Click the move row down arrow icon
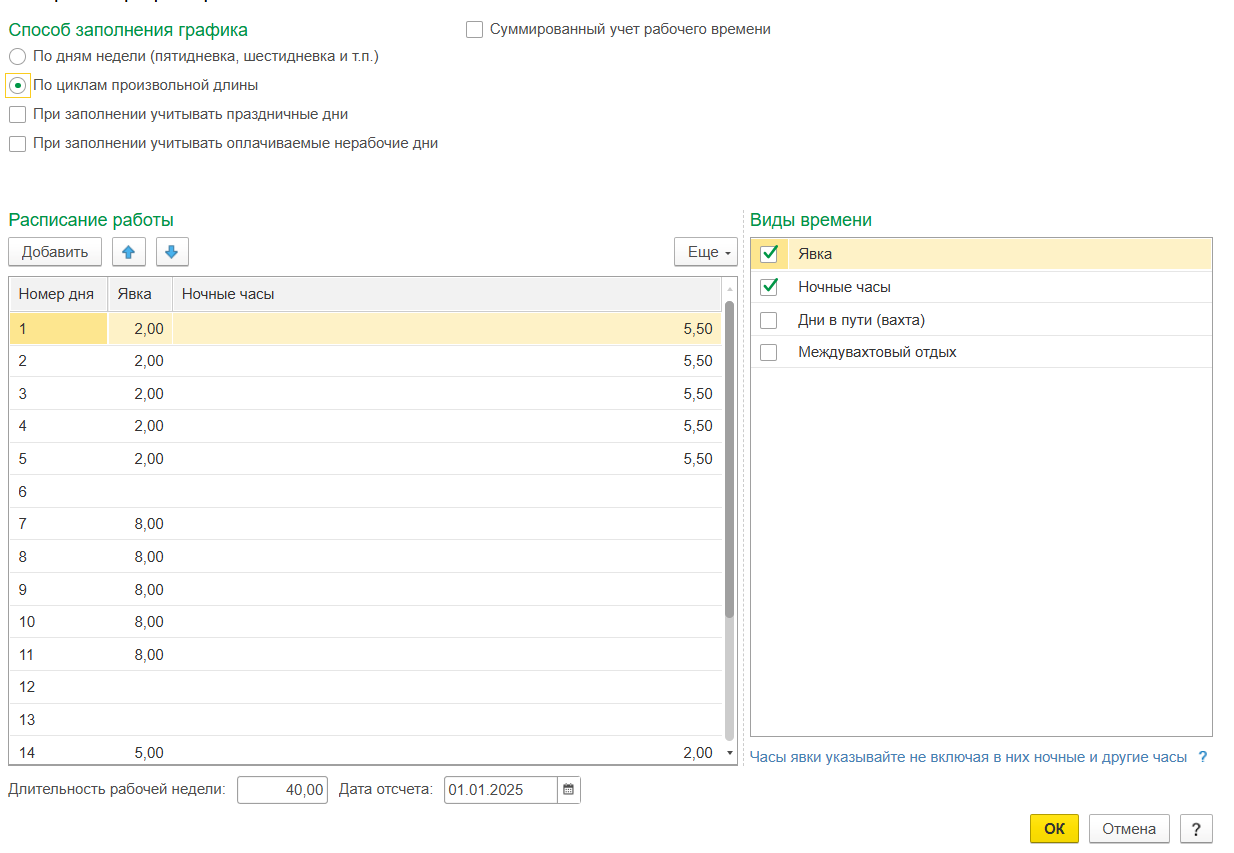The width and height of the screenshot is (1234, 853). point(172,252)
